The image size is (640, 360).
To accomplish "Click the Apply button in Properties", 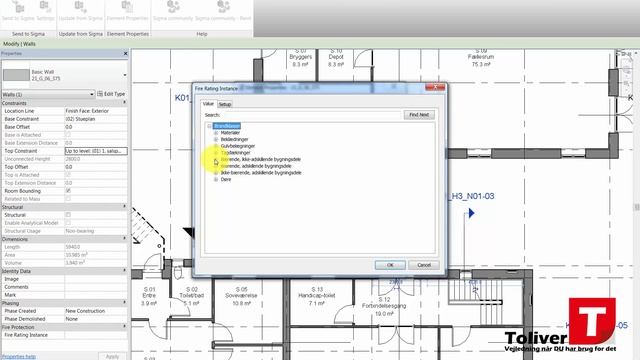I will pyautogui.click(x=112, y=356).
